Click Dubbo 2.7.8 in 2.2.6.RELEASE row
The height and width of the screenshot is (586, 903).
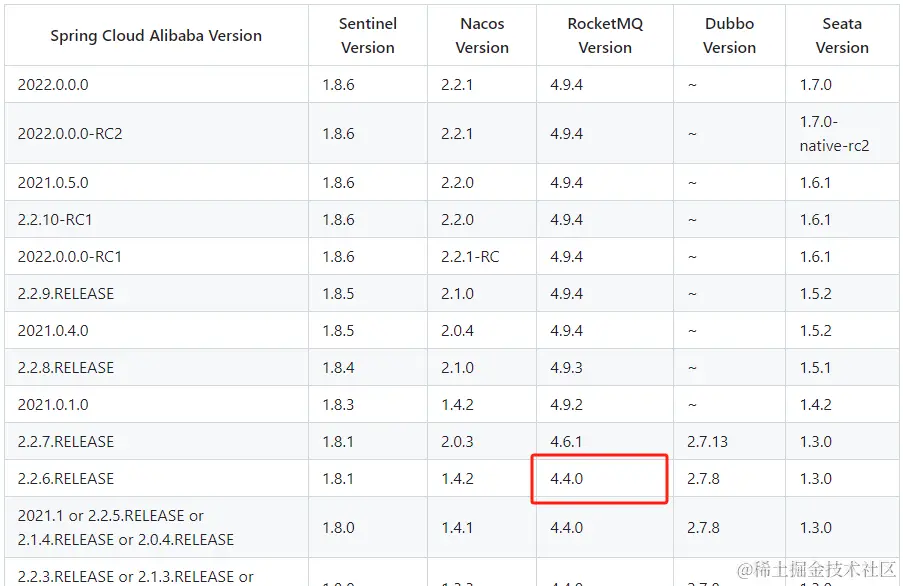point(703,478)
